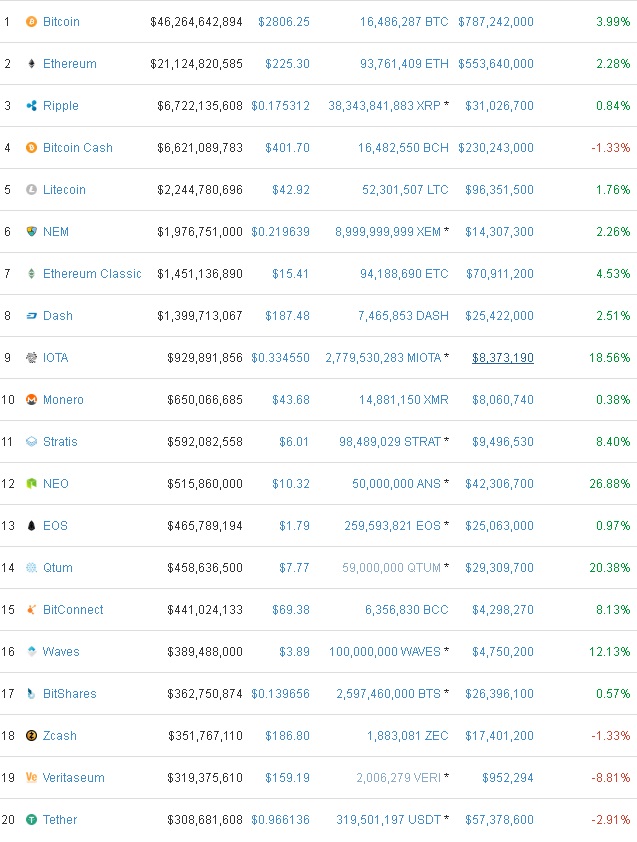Open the Veritaseum name link
Screen dimensions: 637x842
click(x=74, y=778)
